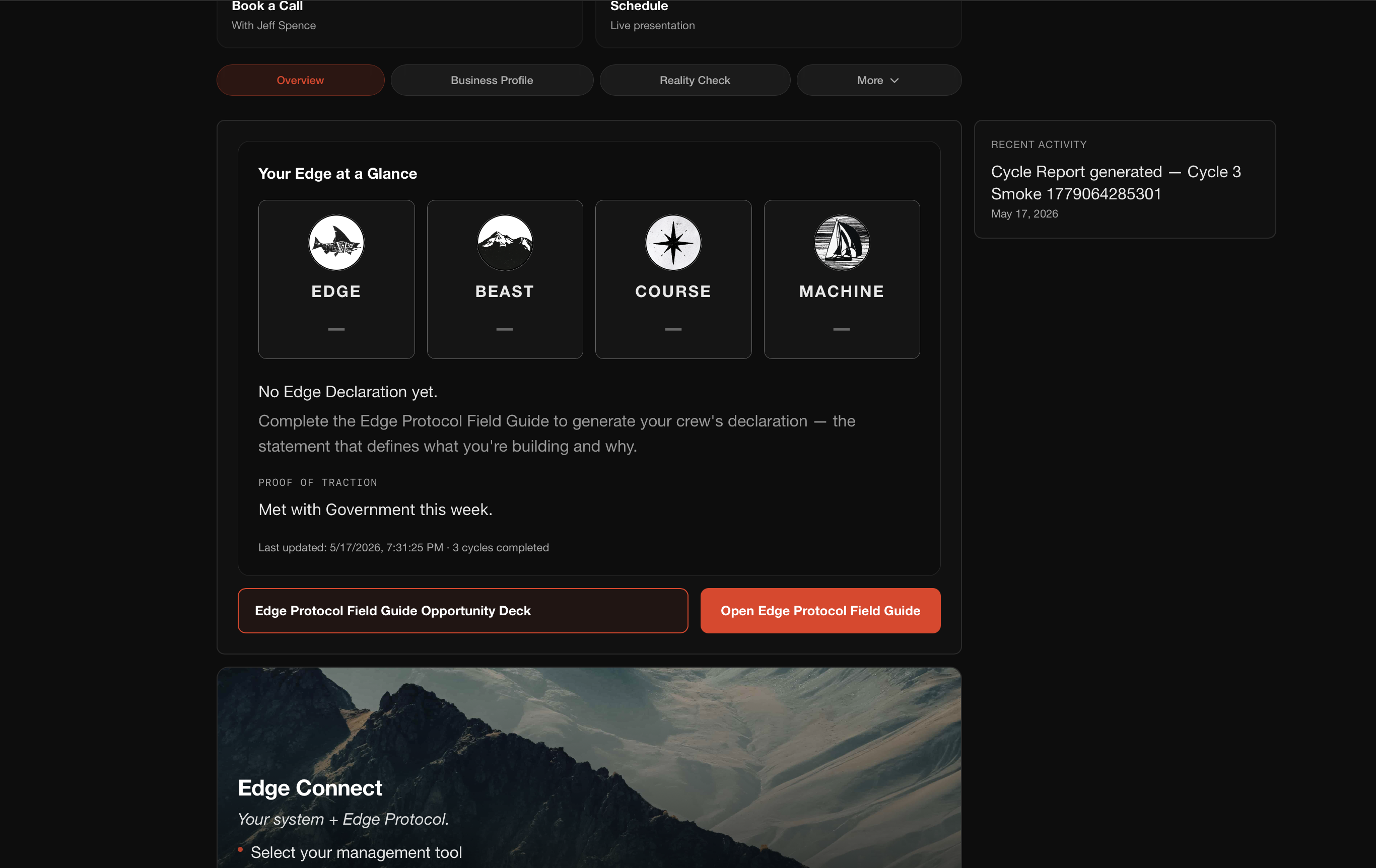The image size is (1376, 868).
Task: Click 'Your system + Edge Protocol.' tagline
Action: point(343,819)
